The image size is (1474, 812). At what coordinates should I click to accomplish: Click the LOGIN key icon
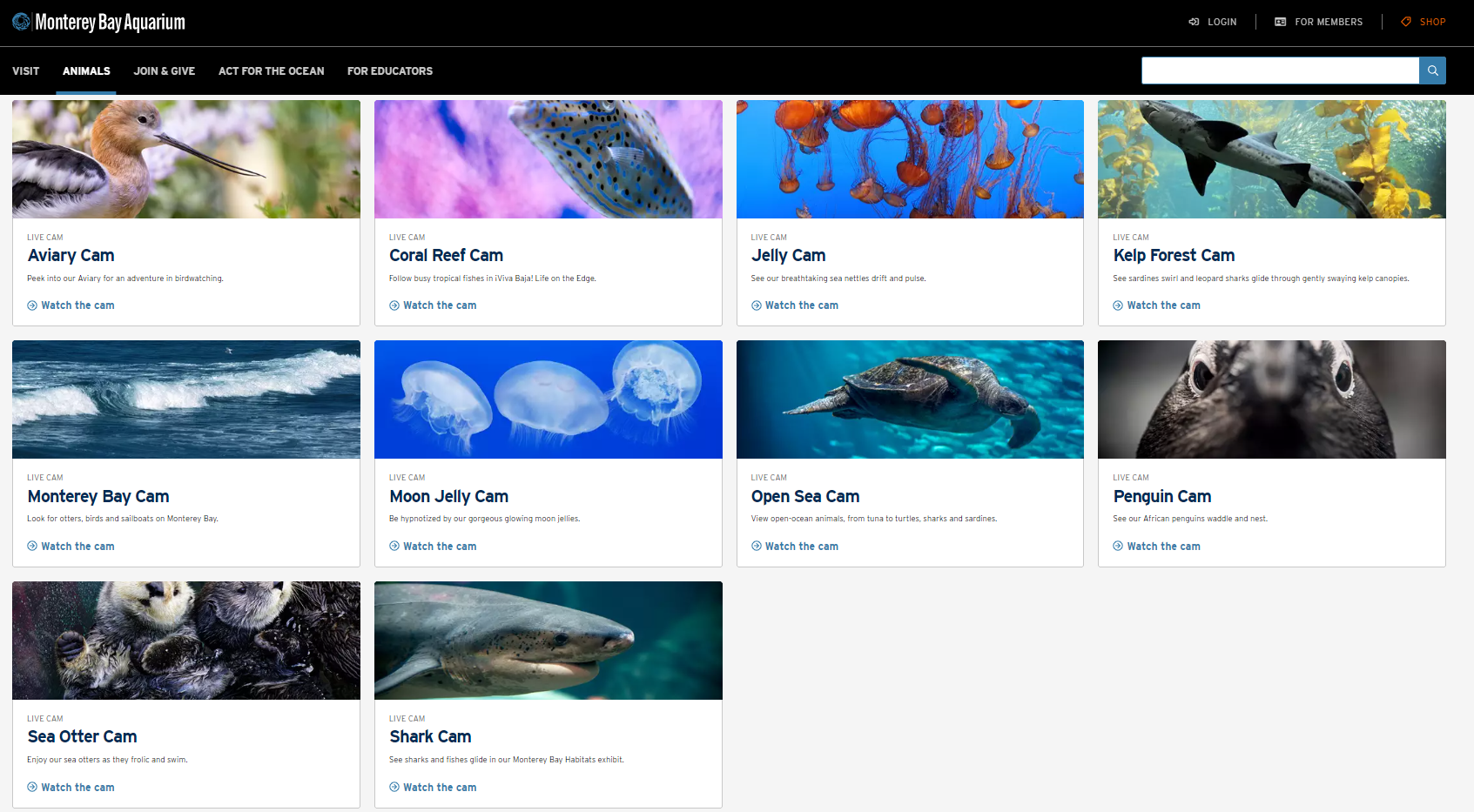[1193, 22]
